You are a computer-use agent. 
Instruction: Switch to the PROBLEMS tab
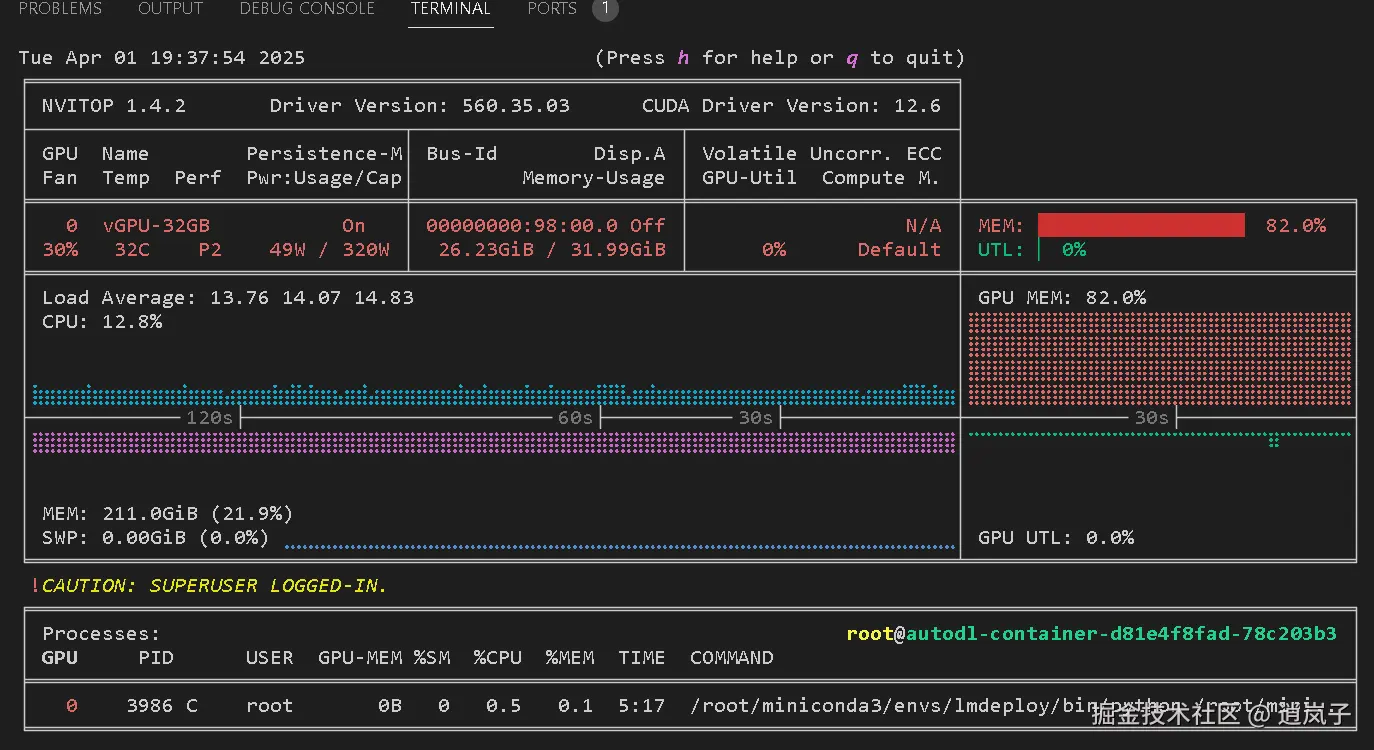(60, 9)
